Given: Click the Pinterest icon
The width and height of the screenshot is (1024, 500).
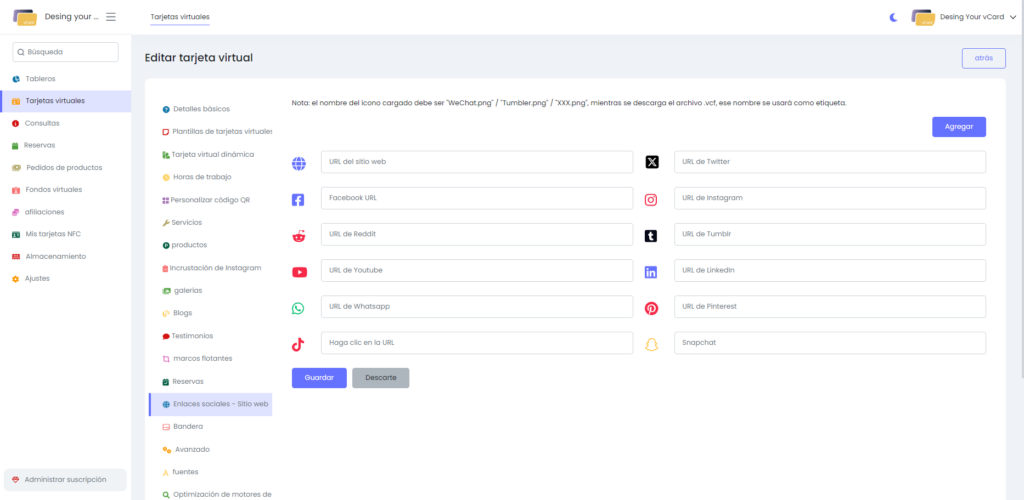Looking at the screenshot, I should click(651, 308).
